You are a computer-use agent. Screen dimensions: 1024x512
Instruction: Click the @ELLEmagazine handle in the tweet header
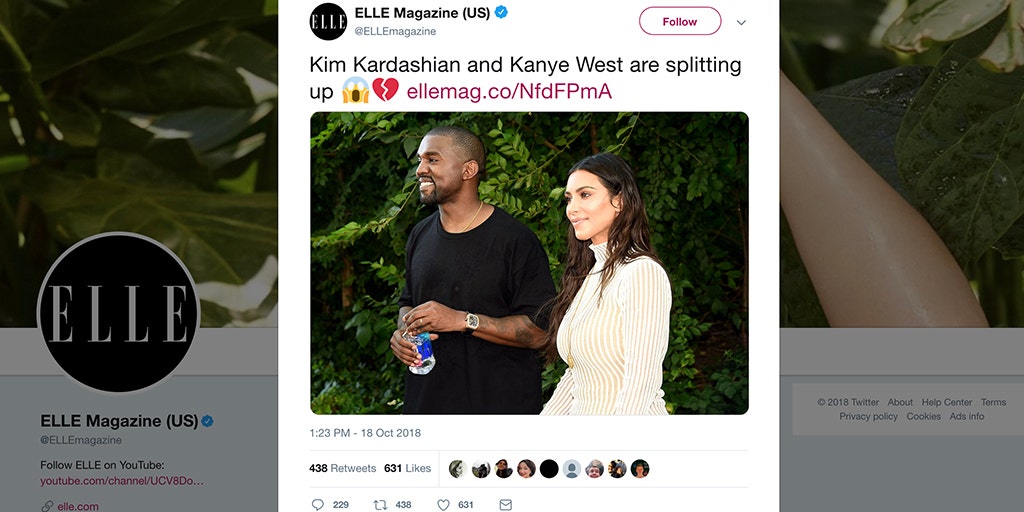coord(395,31)
